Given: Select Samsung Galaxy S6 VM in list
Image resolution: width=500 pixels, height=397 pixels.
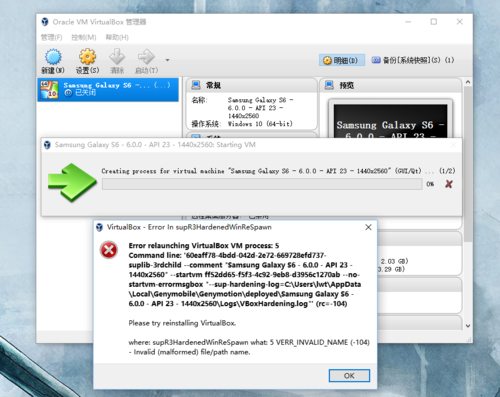Looking at the screenshot, I should click(108, 89).
